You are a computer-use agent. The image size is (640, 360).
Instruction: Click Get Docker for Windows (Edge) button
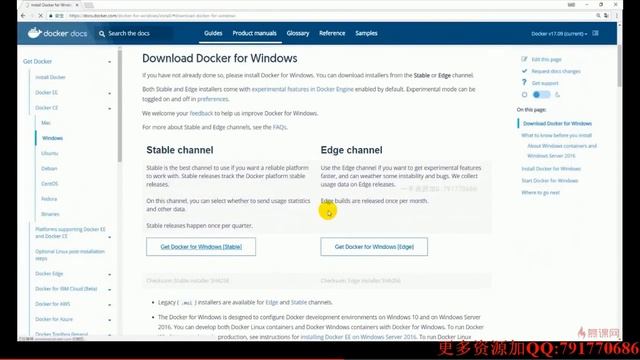(374, 247)
